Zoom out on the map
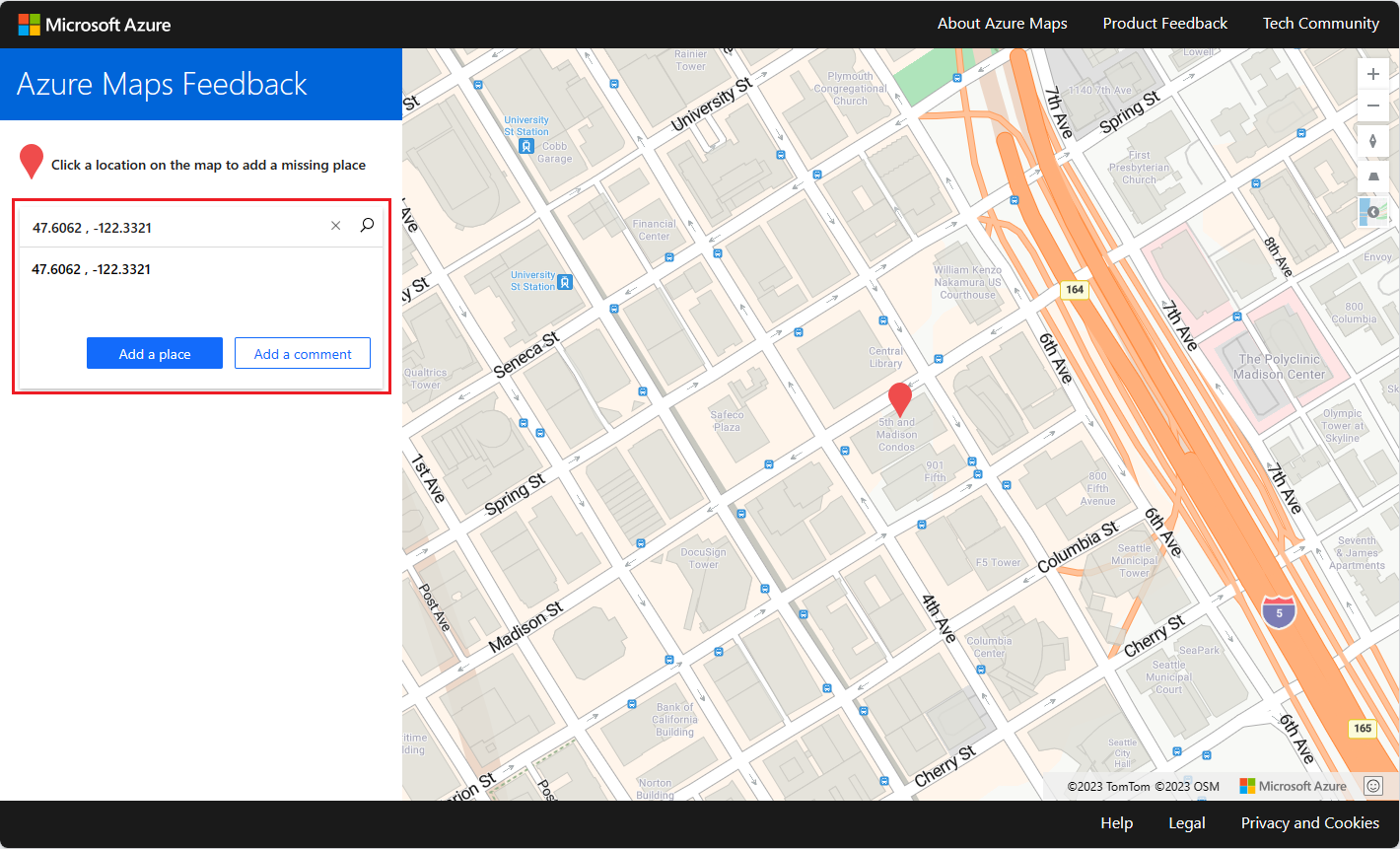 (1372, 106)
